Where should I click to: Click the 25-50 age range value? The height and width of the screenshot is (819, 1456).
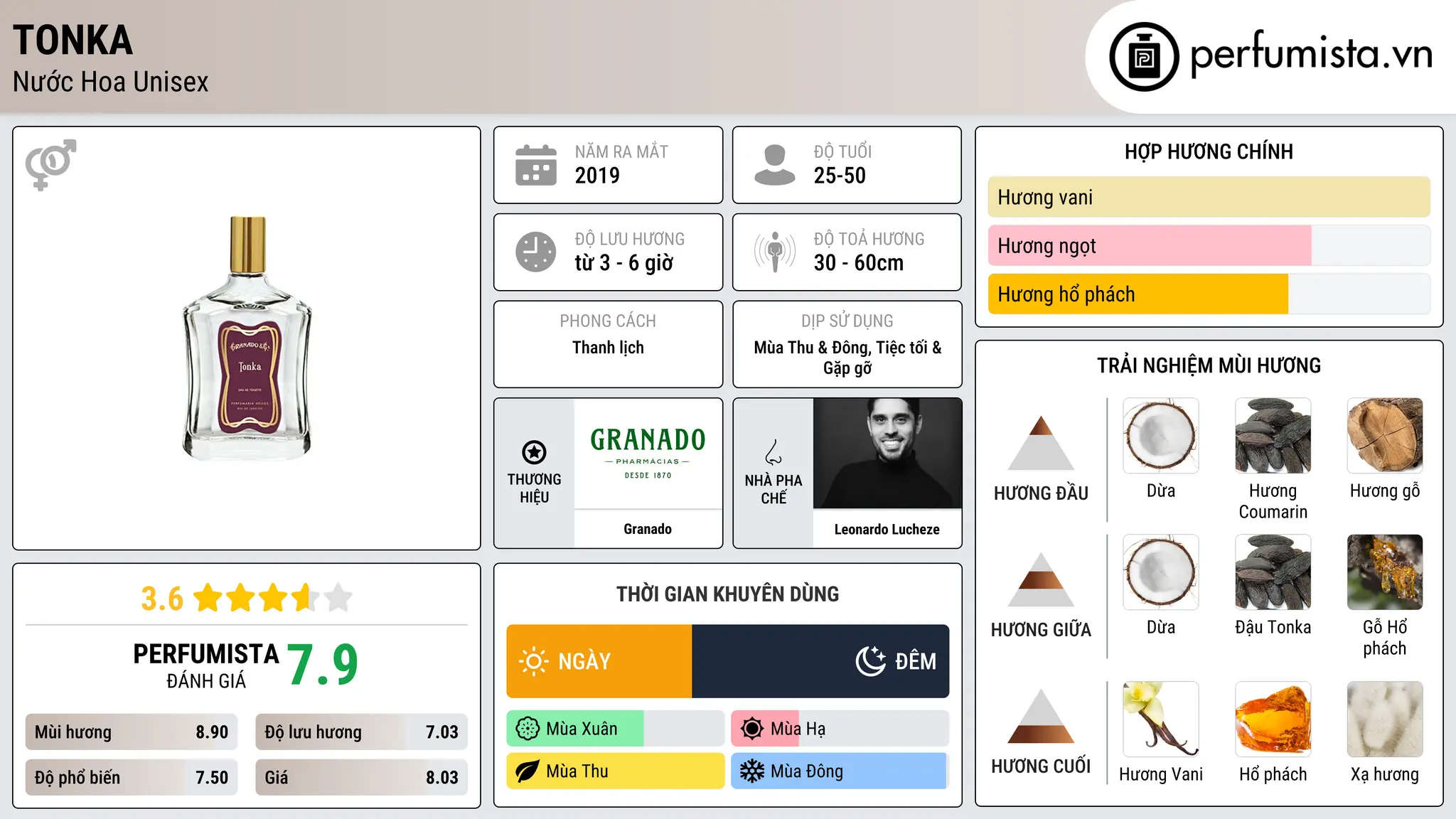840,176
